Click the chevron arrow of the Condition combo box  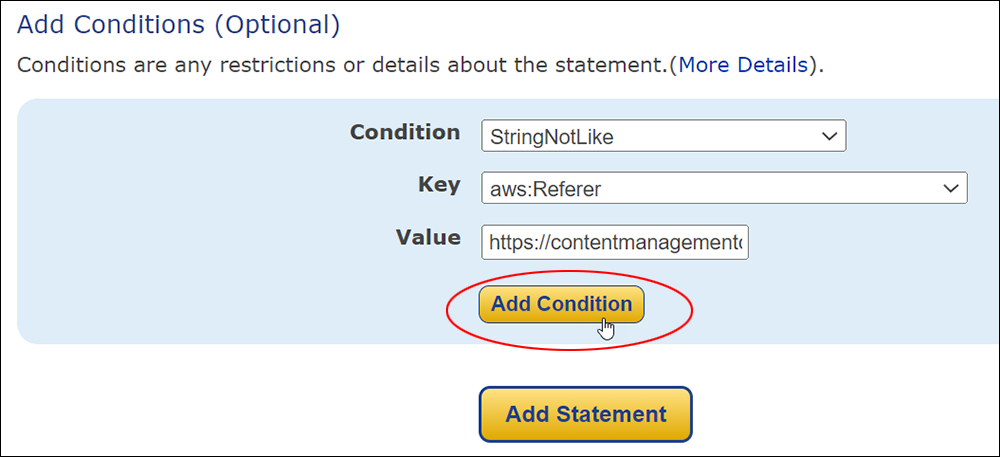tap(828, 136)
